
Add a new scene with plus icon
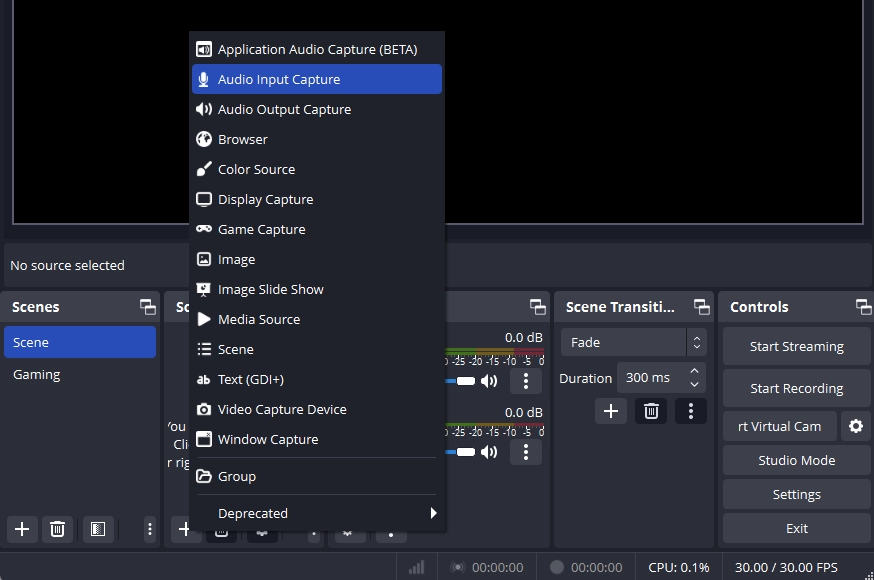pyautogui.click(x=22, y=529)
